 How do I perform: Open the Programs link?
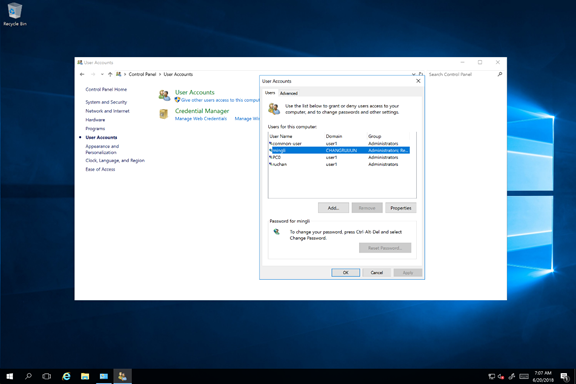tap(95, 129)
